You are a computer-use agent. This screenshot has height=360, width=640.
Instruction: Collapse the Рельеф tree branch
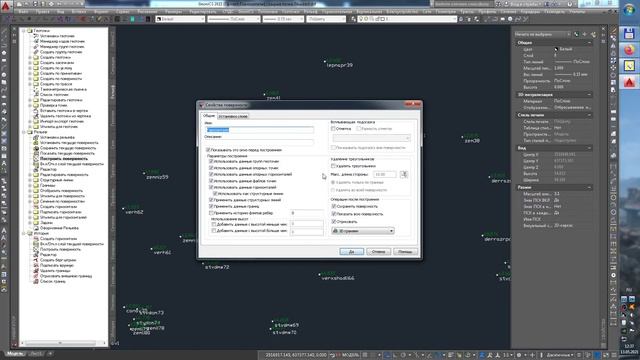(x=24, y=132)
